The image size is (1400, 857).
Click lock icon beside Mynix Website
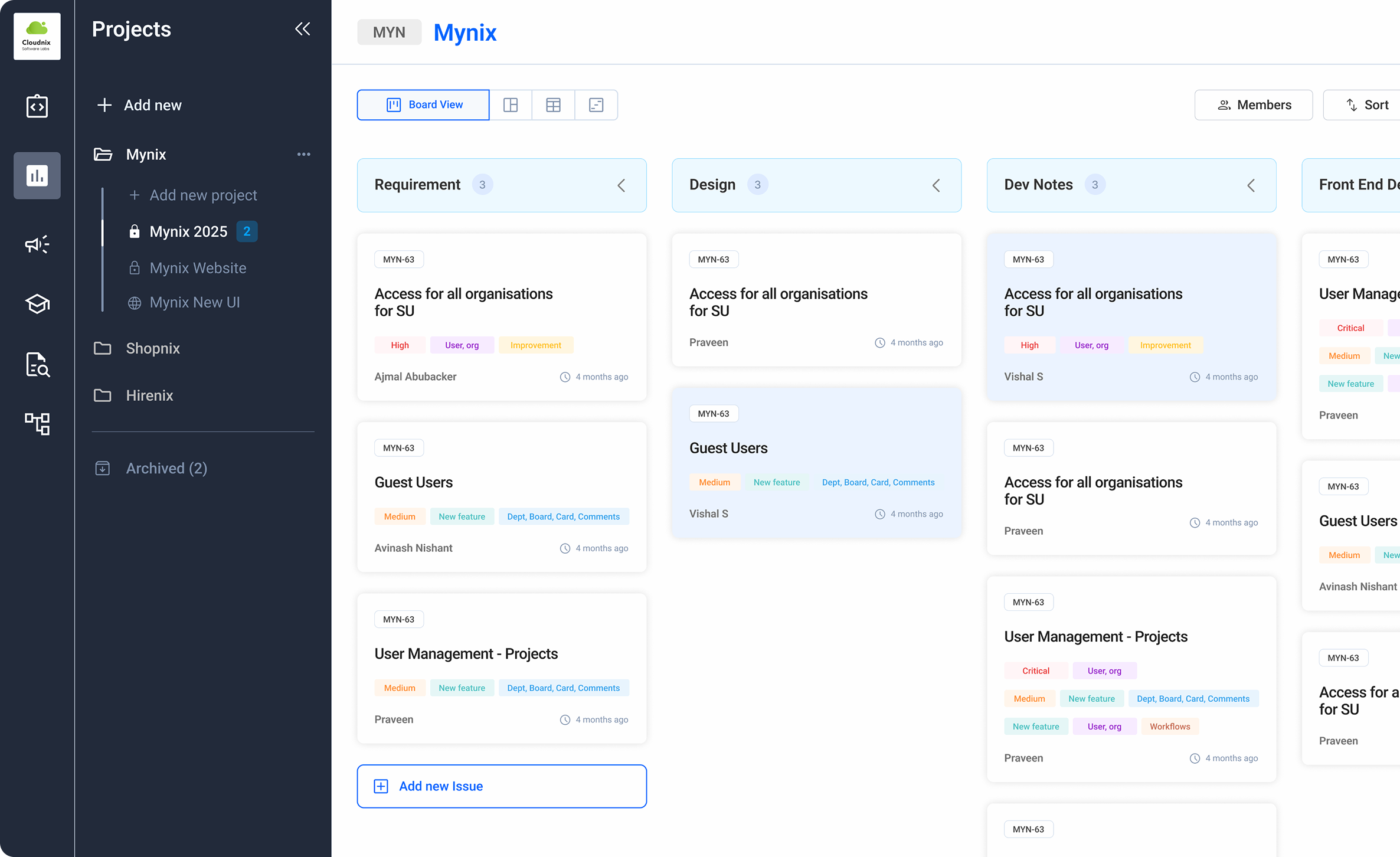(135, 268)
